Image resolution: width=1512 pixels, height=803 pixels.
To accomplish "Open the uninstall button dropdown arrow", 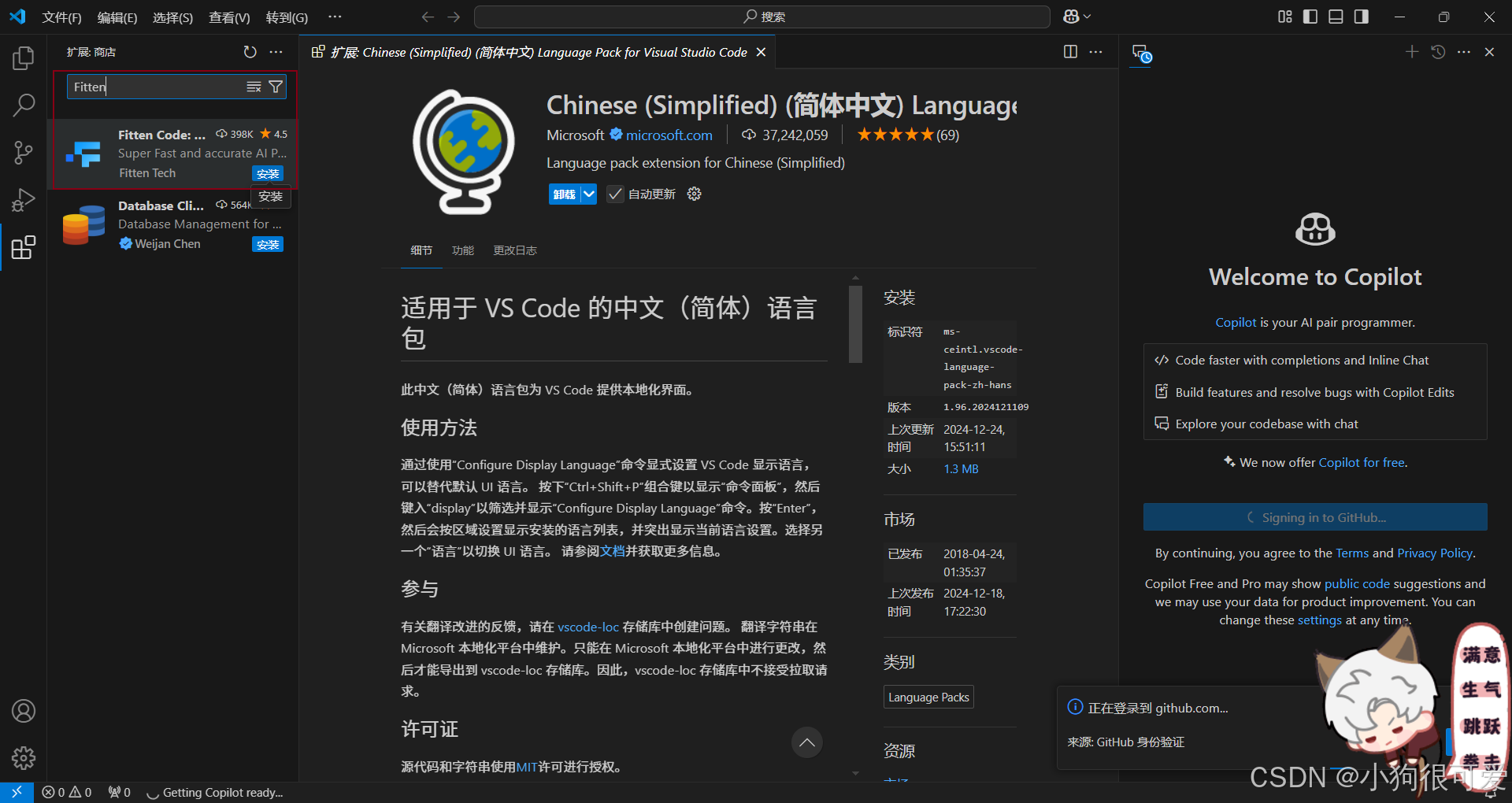I will pos(588,194).
